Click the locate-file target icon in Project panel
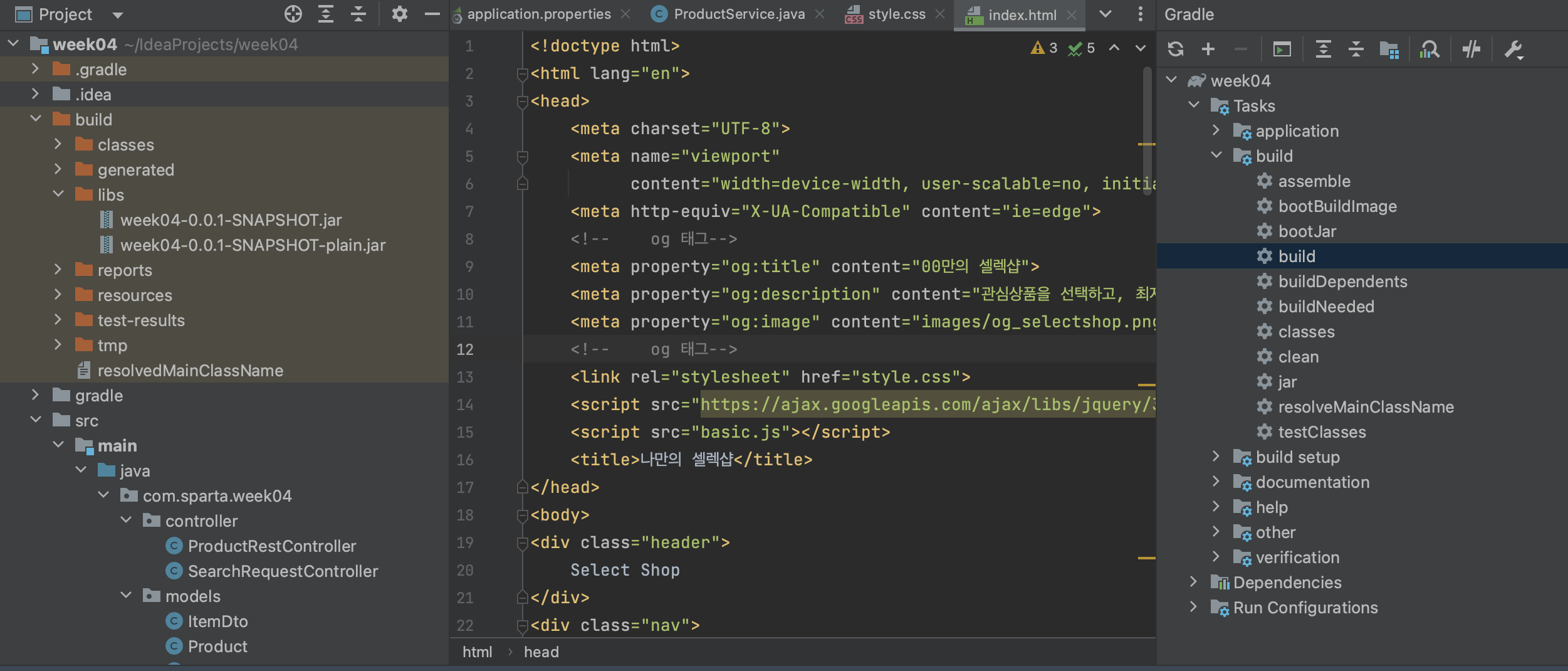 point(293,14)
